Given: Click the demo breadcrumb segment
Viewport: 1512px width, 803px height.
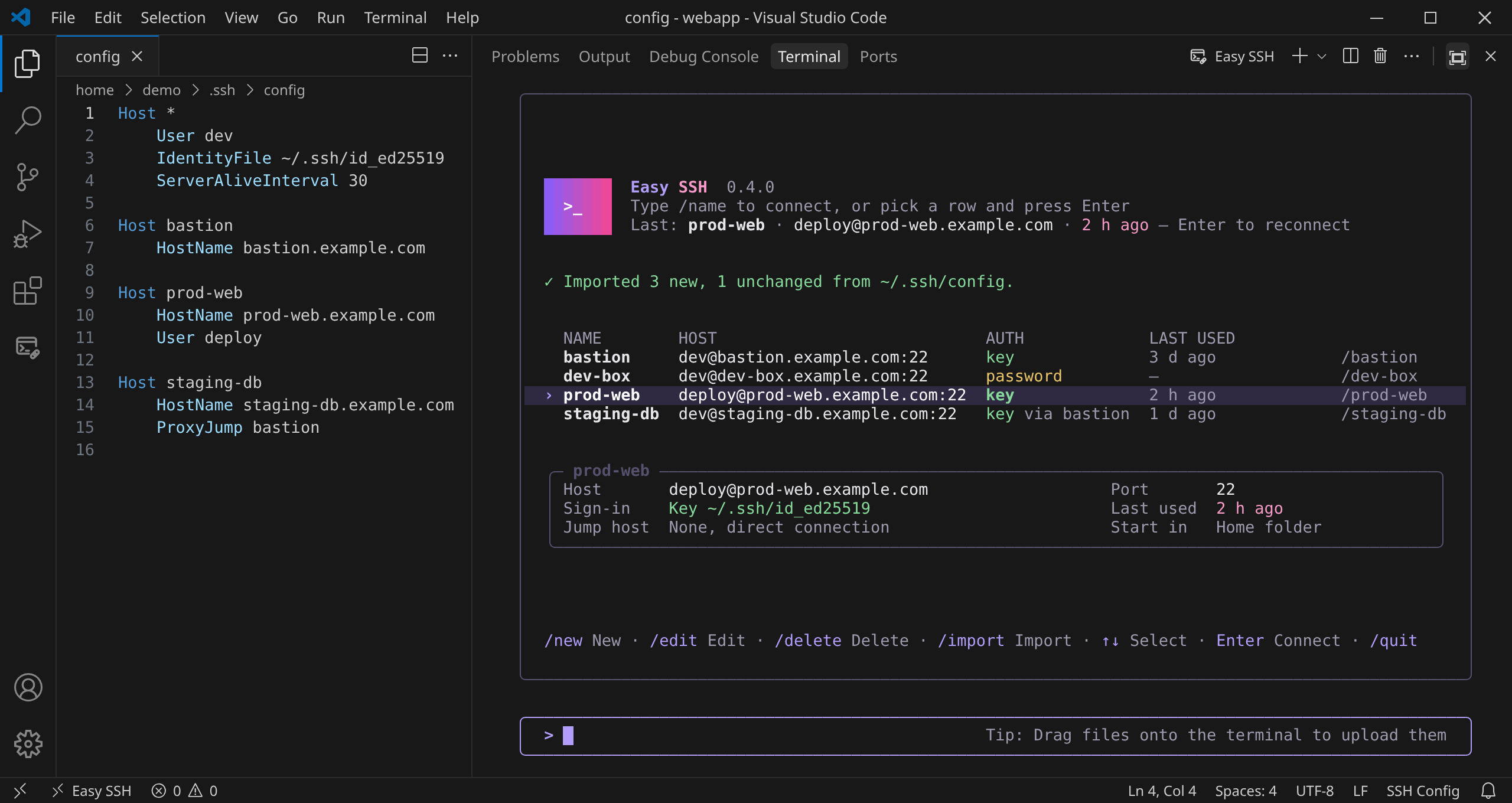Looking at the screenshot, I should (161, 90).
